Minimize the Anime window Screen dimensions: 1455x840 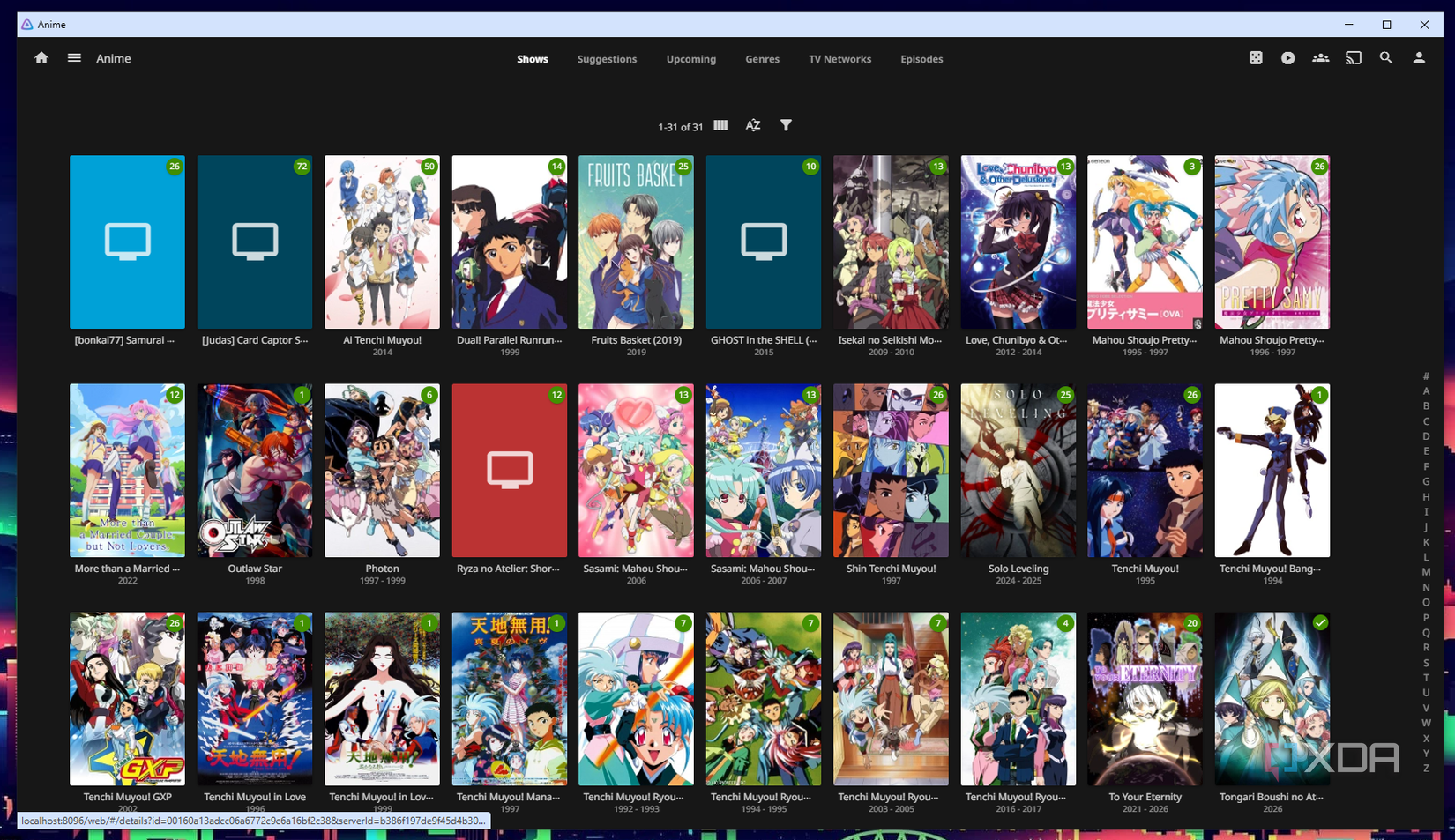point(1348,25)
